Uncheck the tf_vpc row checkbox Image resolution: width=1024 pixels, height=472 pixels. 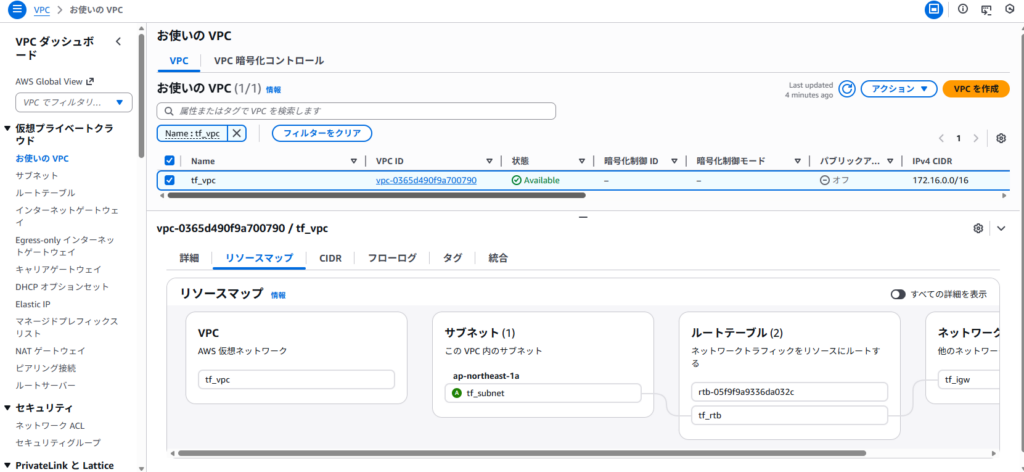coord(169,180)
